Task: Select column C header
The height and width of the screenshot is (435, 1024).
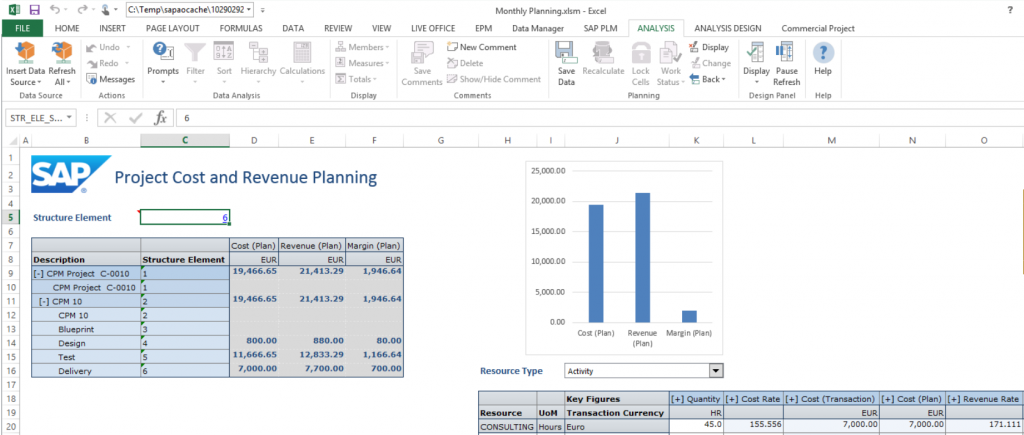Action: (185, 140)
